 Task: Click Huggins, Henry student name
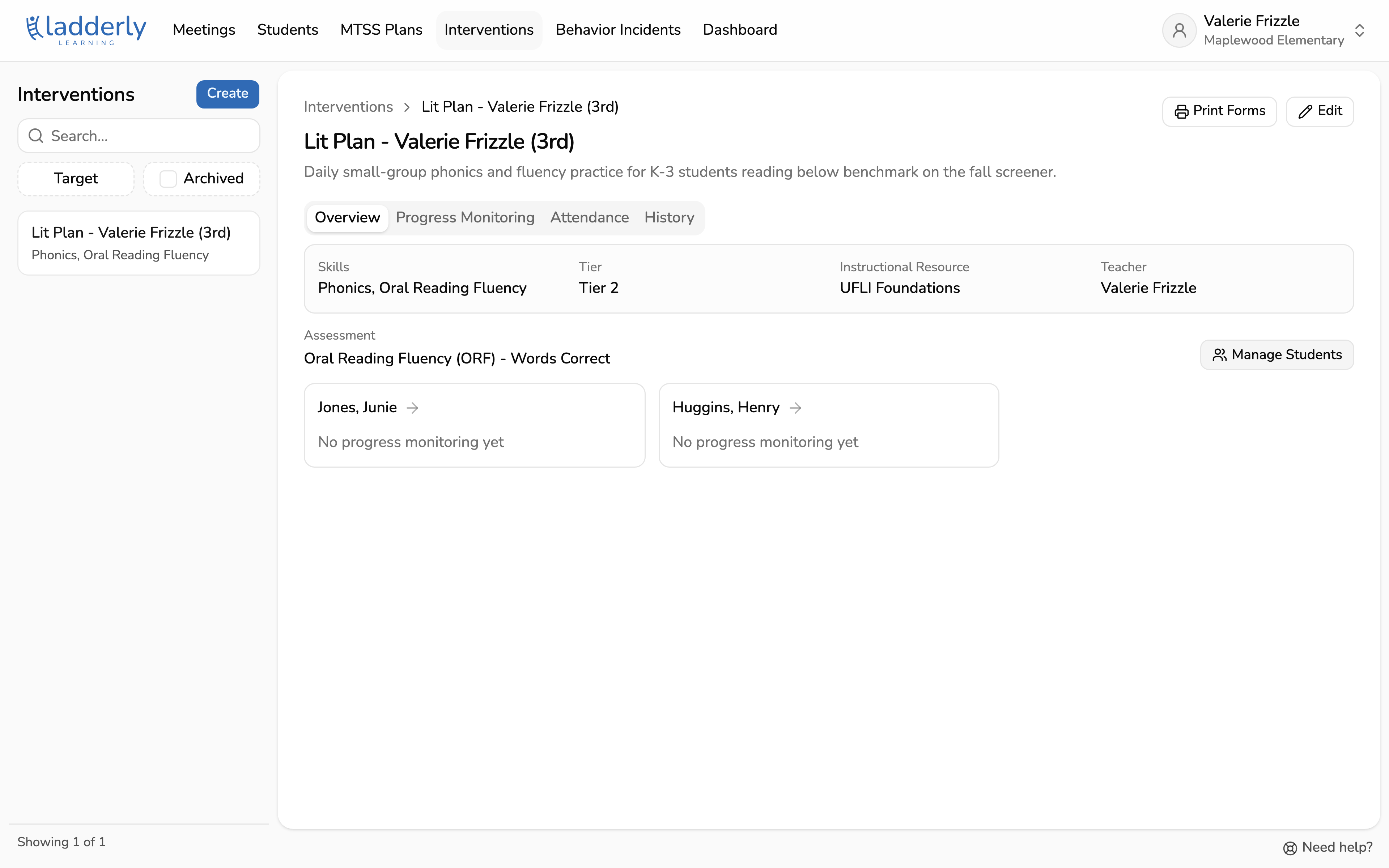coord(726,408)
